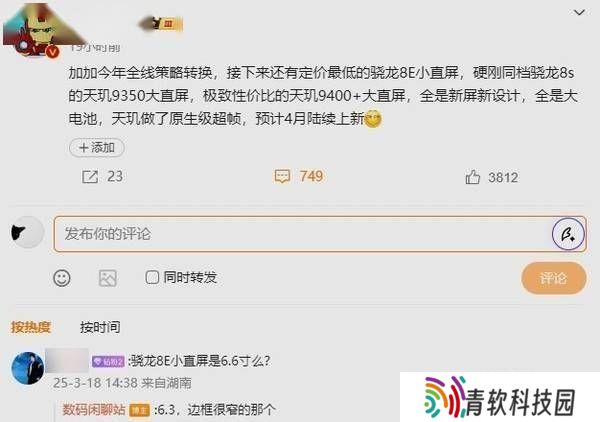Open 数码闲聊站 profile link in reply
The image size is (600, 422).
94,409
